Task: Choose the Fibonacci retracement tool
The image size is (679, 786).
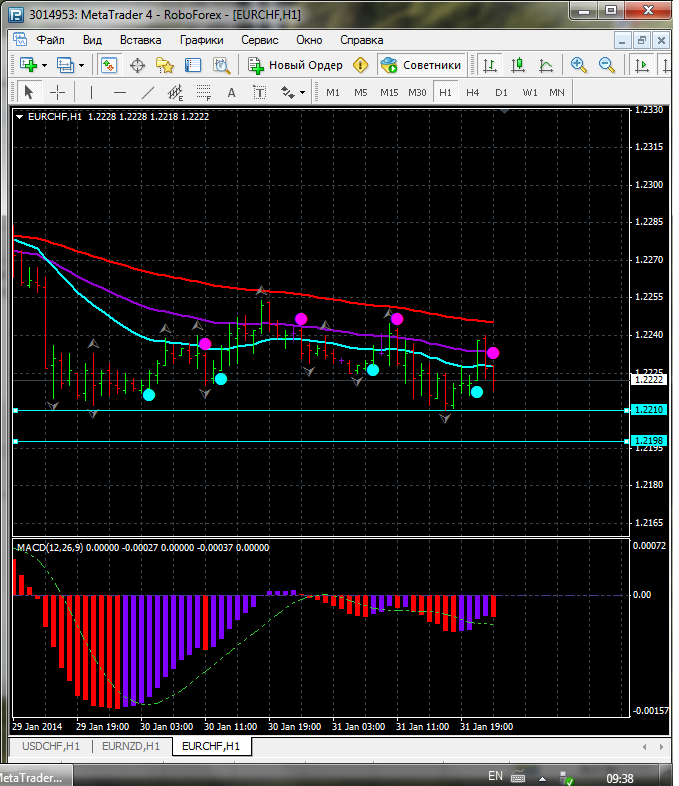Action: (x=205, y=92)
